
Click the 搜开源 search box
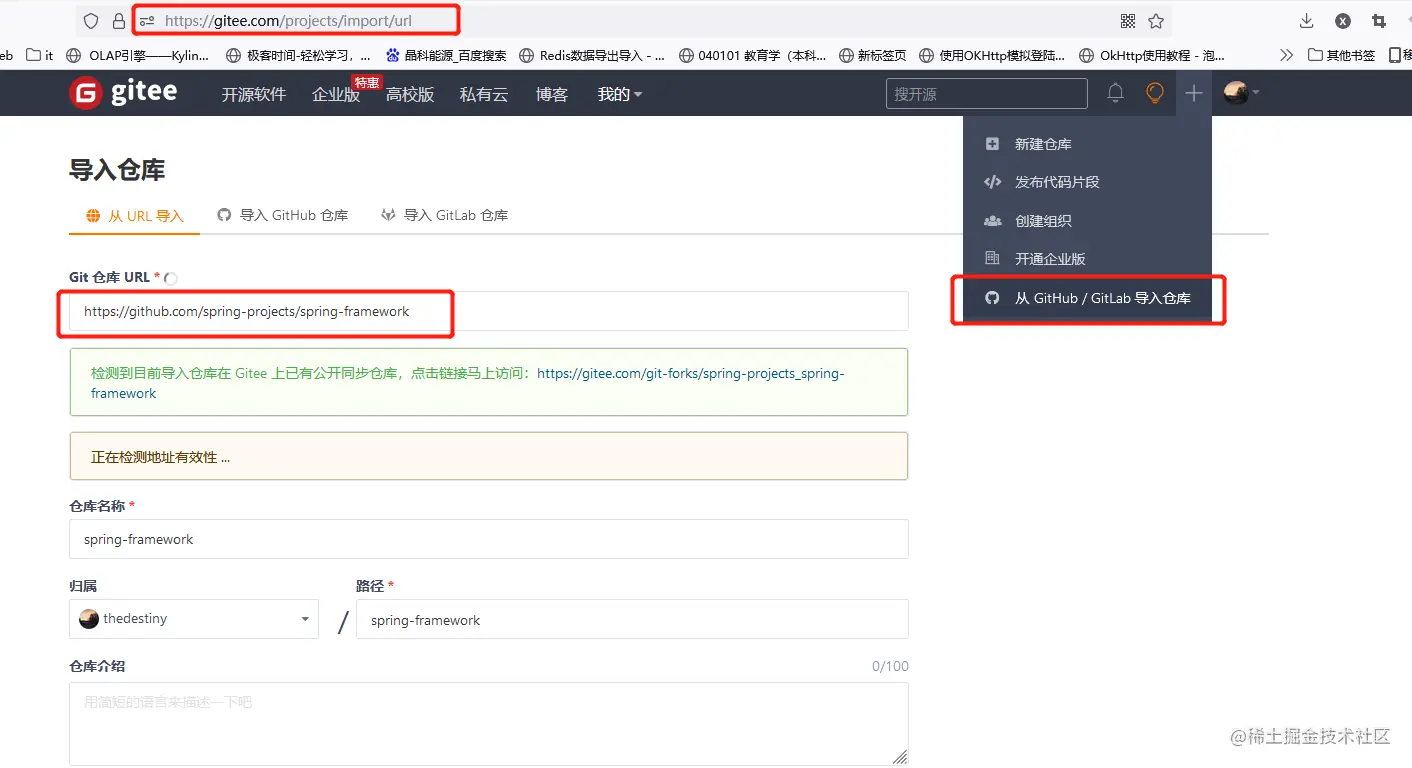(x=987, y=93)
